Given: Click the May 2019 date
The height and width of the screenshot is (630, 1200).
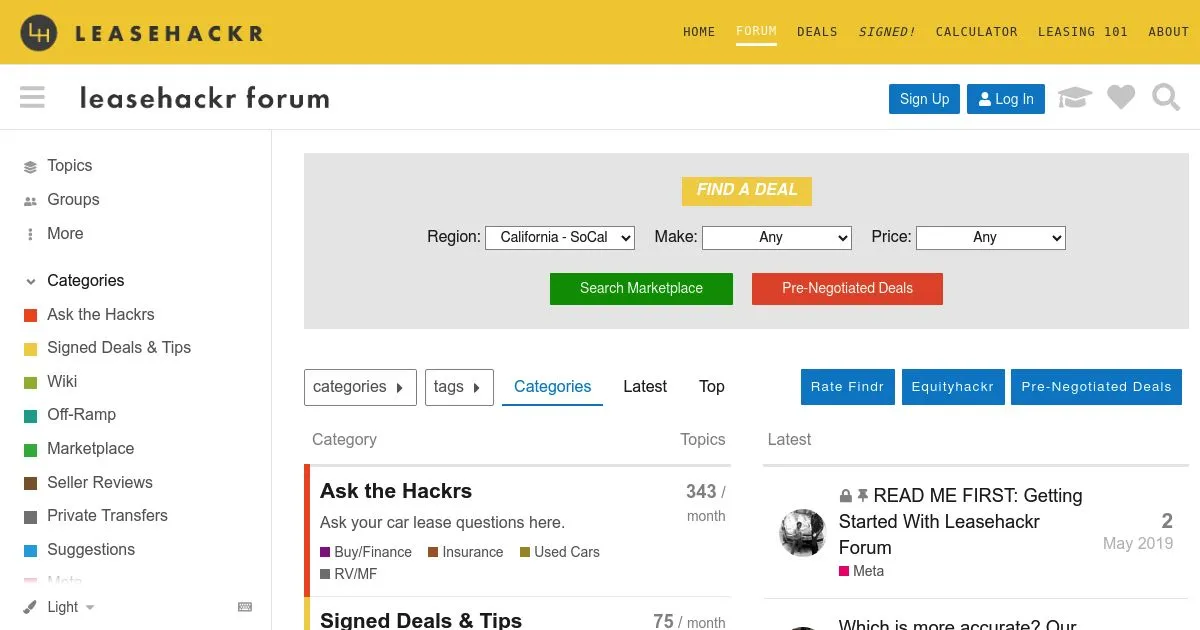Looking at the screenshot, I should (x=1138, y=544).
